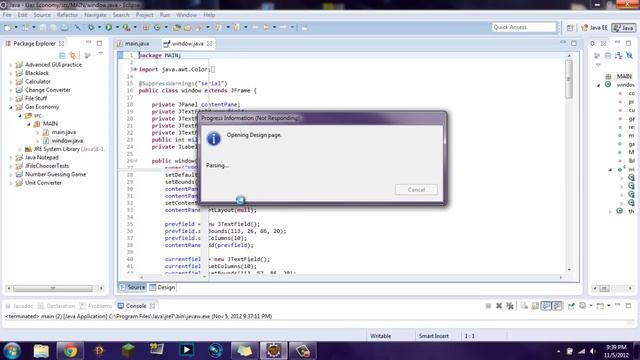Viewport: 640px width, 360px height.
Task: Open the Package Explorer view menu triangle
Action: pyautogui.click(x=100, y=53)
